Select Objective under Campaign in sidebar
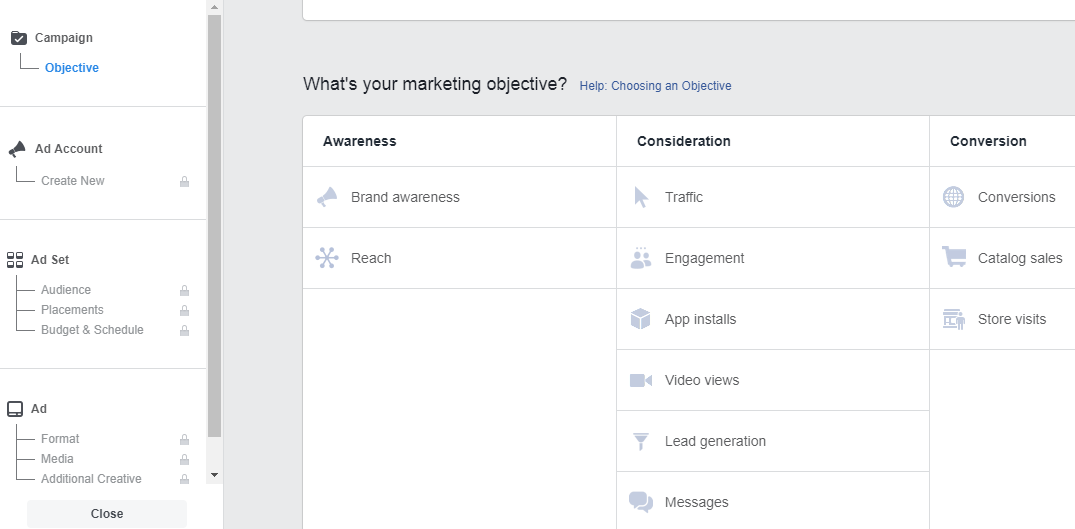The width and height of the screenshot is (1075, 529). click(72, 68)
